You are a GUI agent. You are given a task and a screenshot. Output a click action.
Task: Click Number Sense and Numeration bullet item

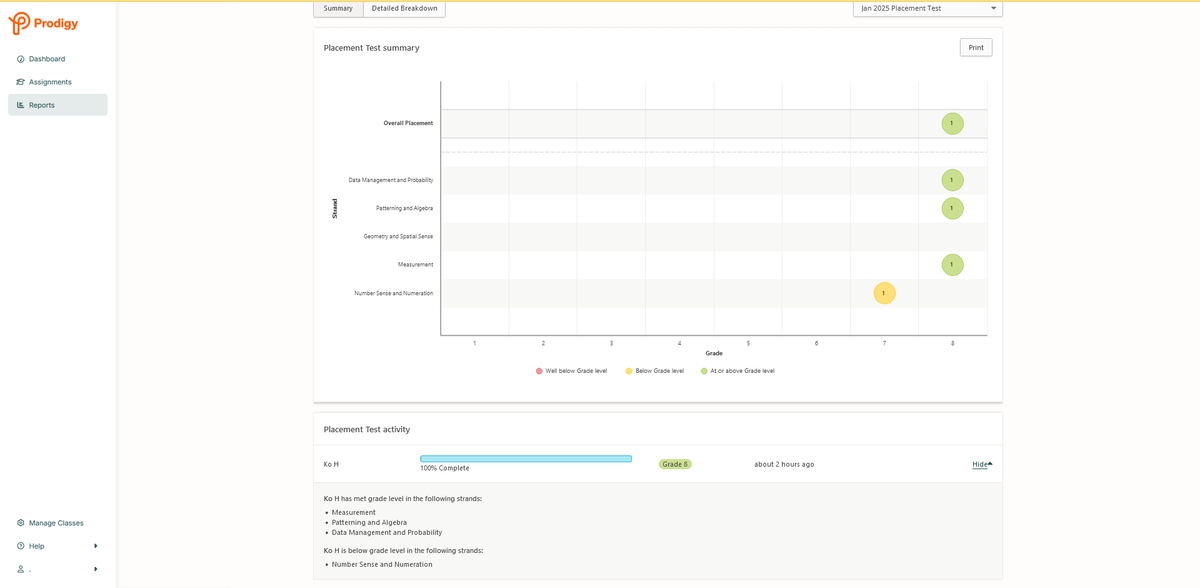pos(382,565)
